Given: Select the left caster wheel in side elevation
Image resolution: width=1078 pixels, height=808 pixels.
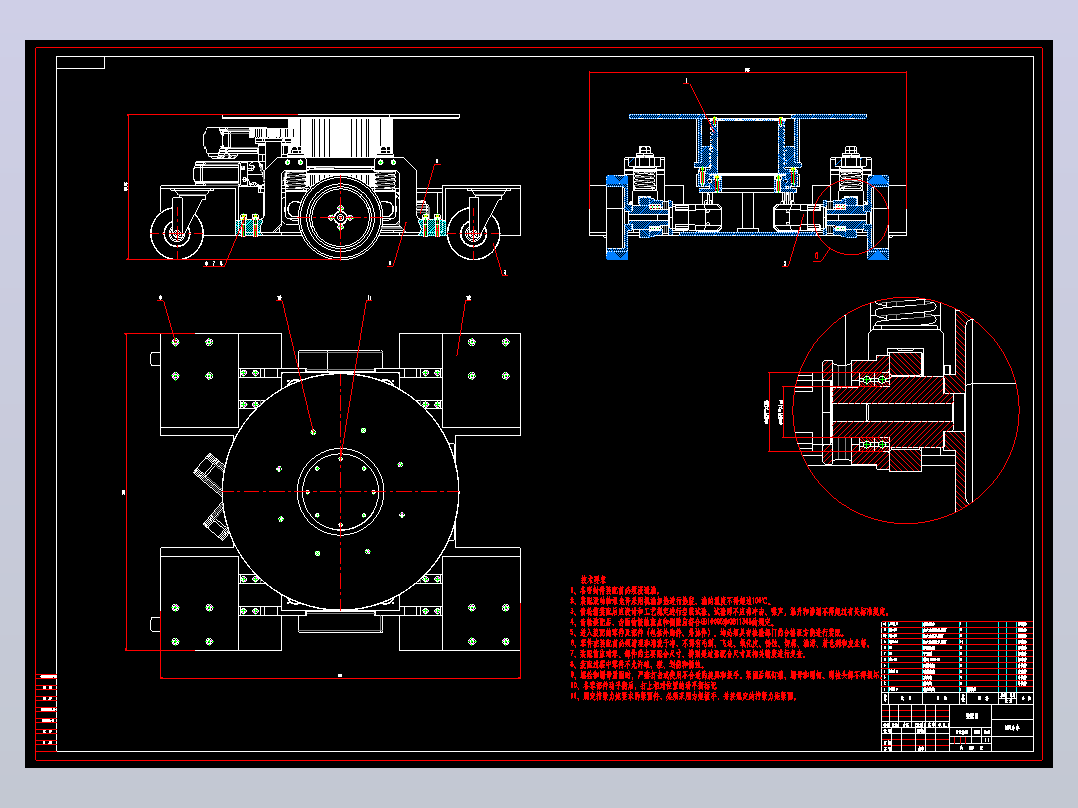Looking at the screenshot, I should tap(177, 234).
